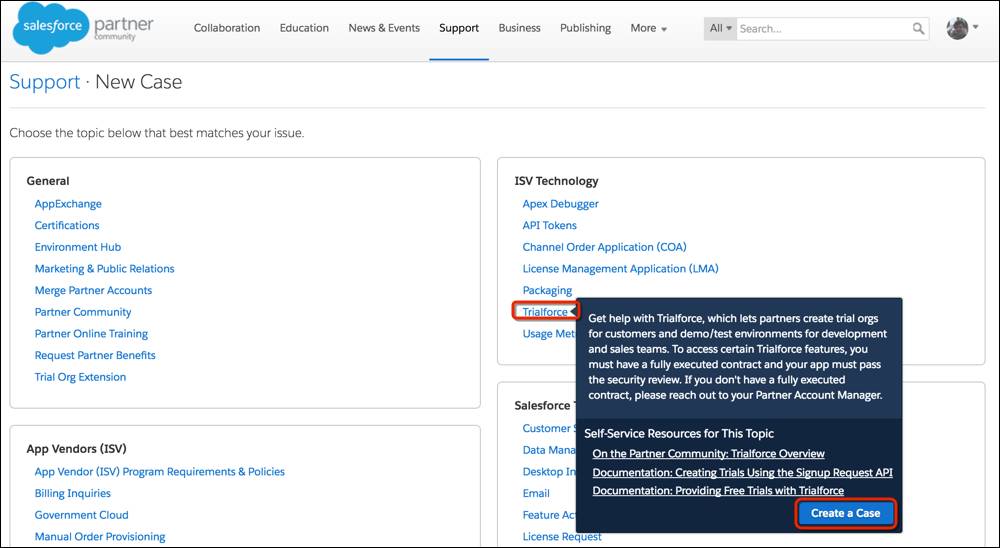Click the Create a Case button
1000x548 pixels.
pyautogui.click(x=846, y=514)
